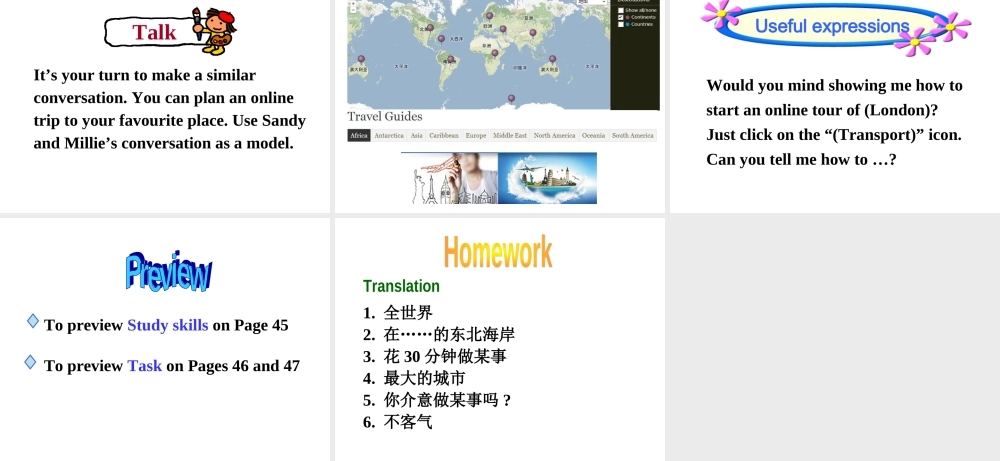Screen dimensions: 1000x461
Task: Switch to the Oceania tab
Action: [x=594, y=135]
